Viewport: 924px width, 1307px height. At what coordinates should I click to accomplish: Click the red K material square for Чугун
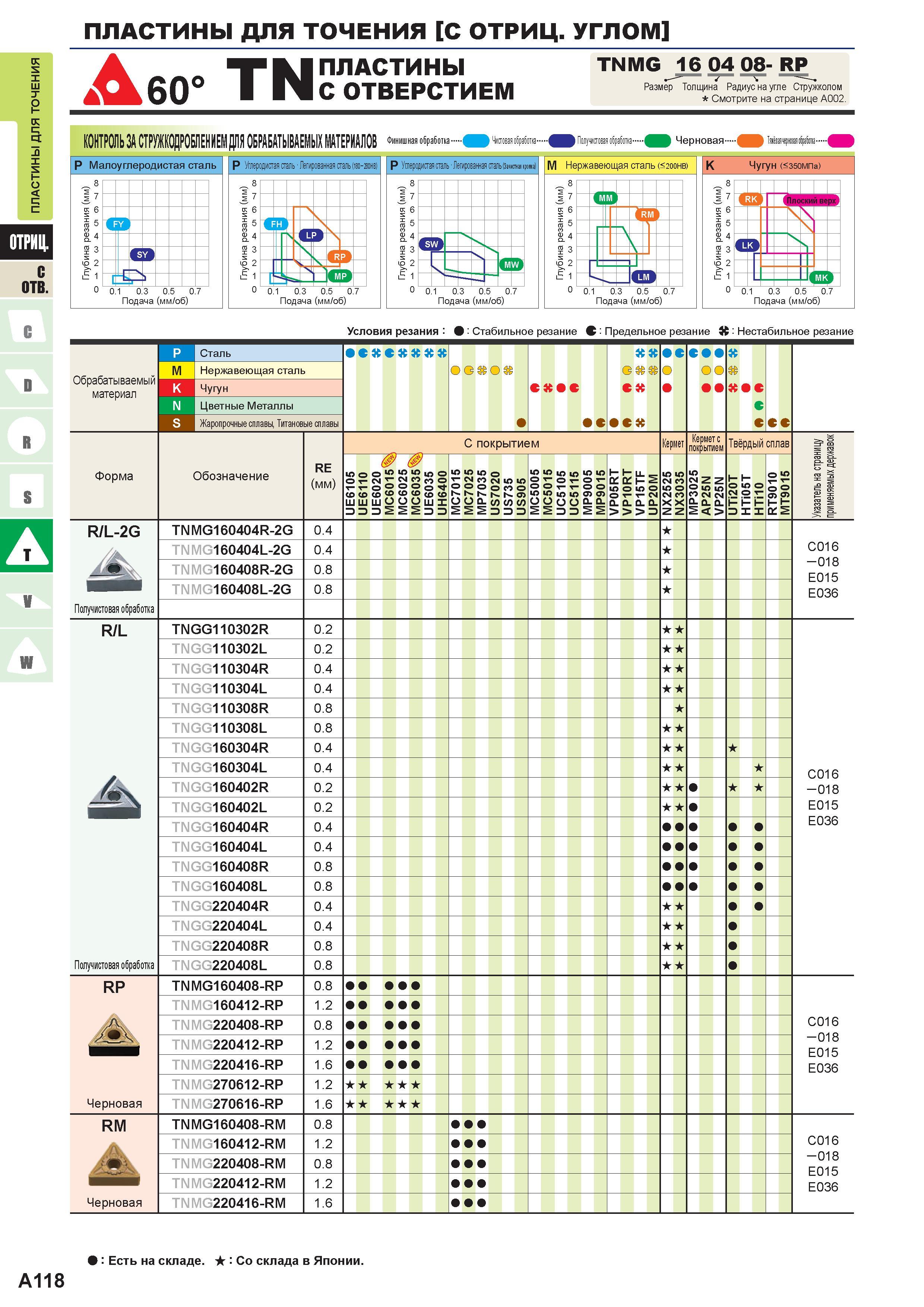pyautogui.click(x=177, y=388)
